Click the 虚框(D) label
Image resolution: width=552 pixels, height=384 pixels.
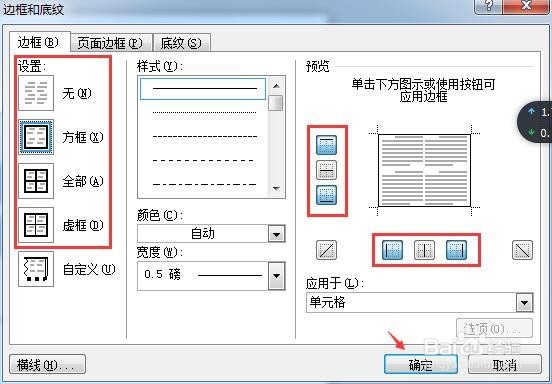[x=83, y=225]
